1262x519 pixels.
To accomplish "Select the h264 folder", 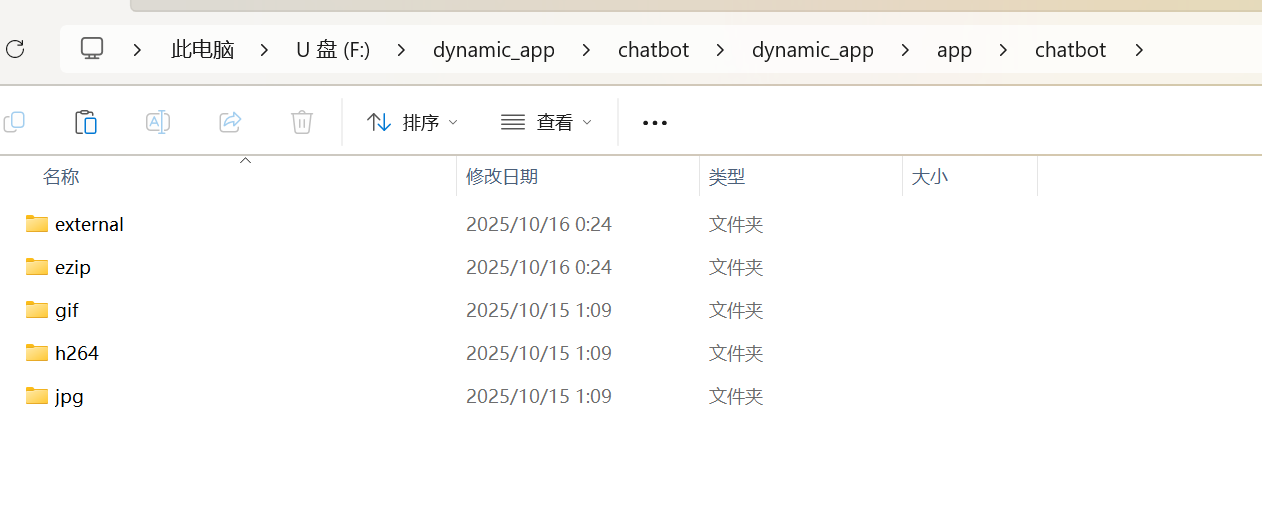I will 77,353.
